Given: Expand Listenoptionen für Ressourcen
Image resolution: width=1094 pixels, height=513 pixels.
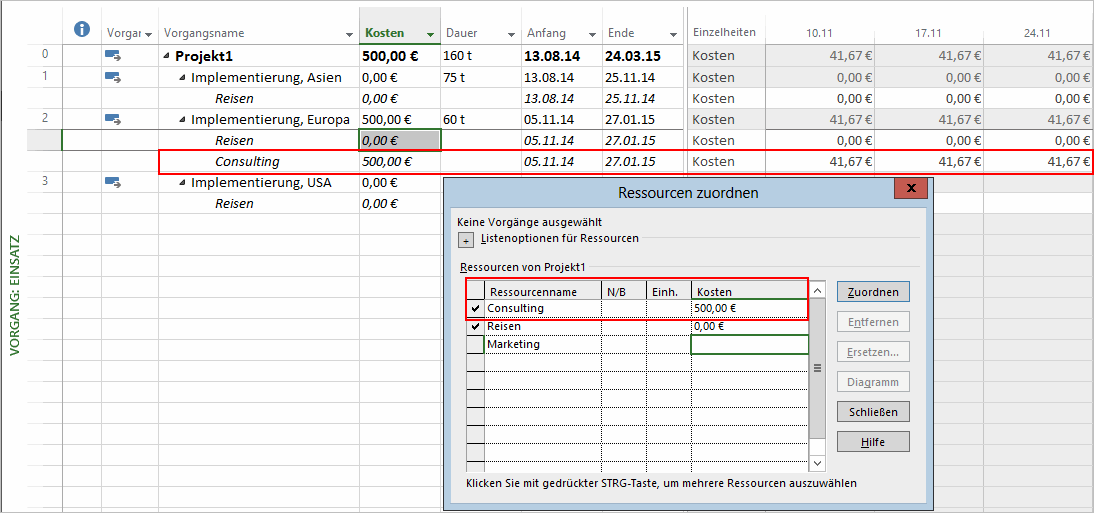Looking at the screenshot, I should 465,240.
